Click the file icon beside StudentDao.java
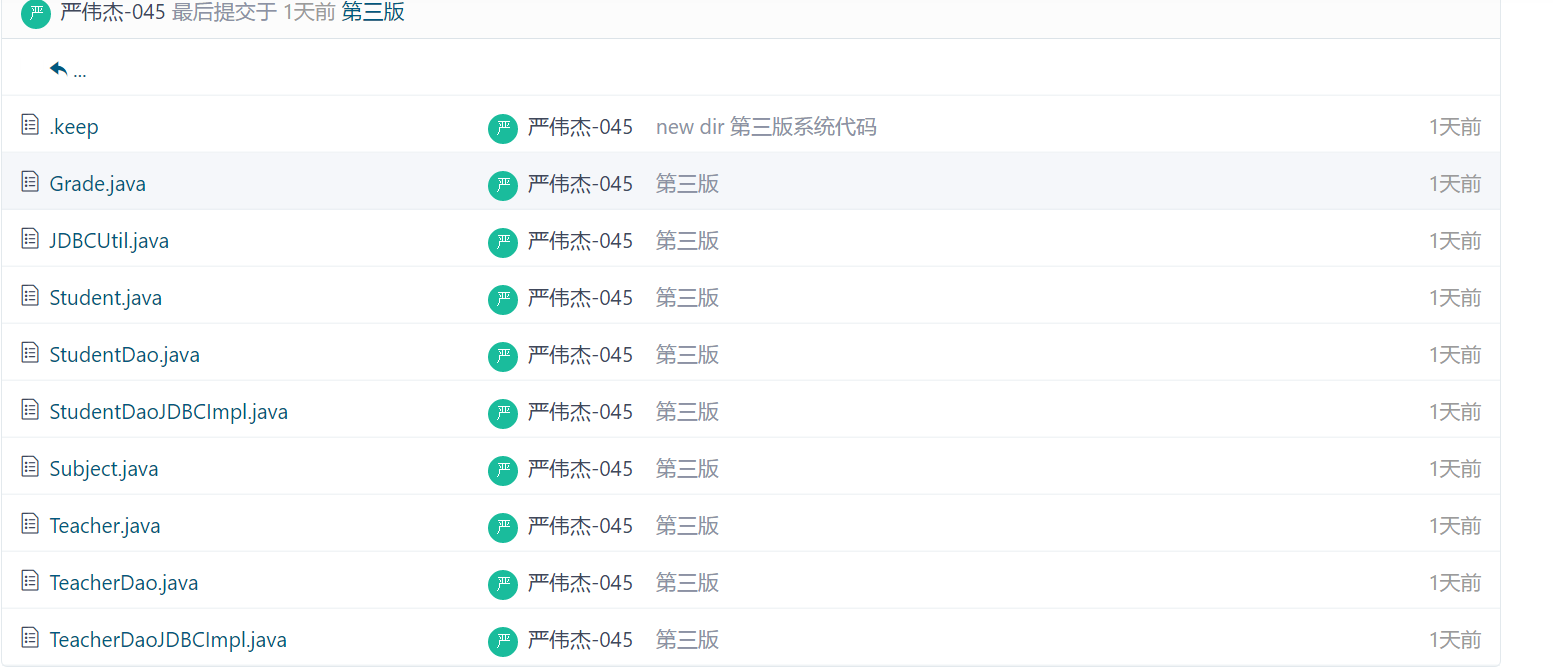 (30, 353)
